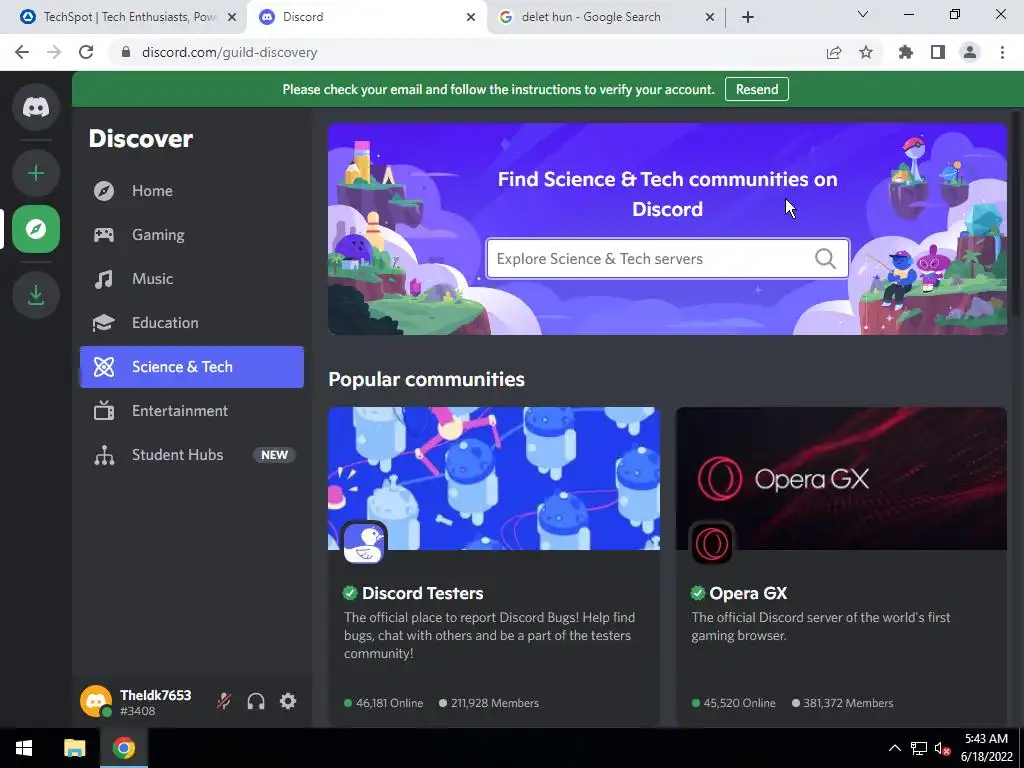This screenshot has width=1024, height=768.
Task: Open Opera GX server title
Action: pos(748,593)
